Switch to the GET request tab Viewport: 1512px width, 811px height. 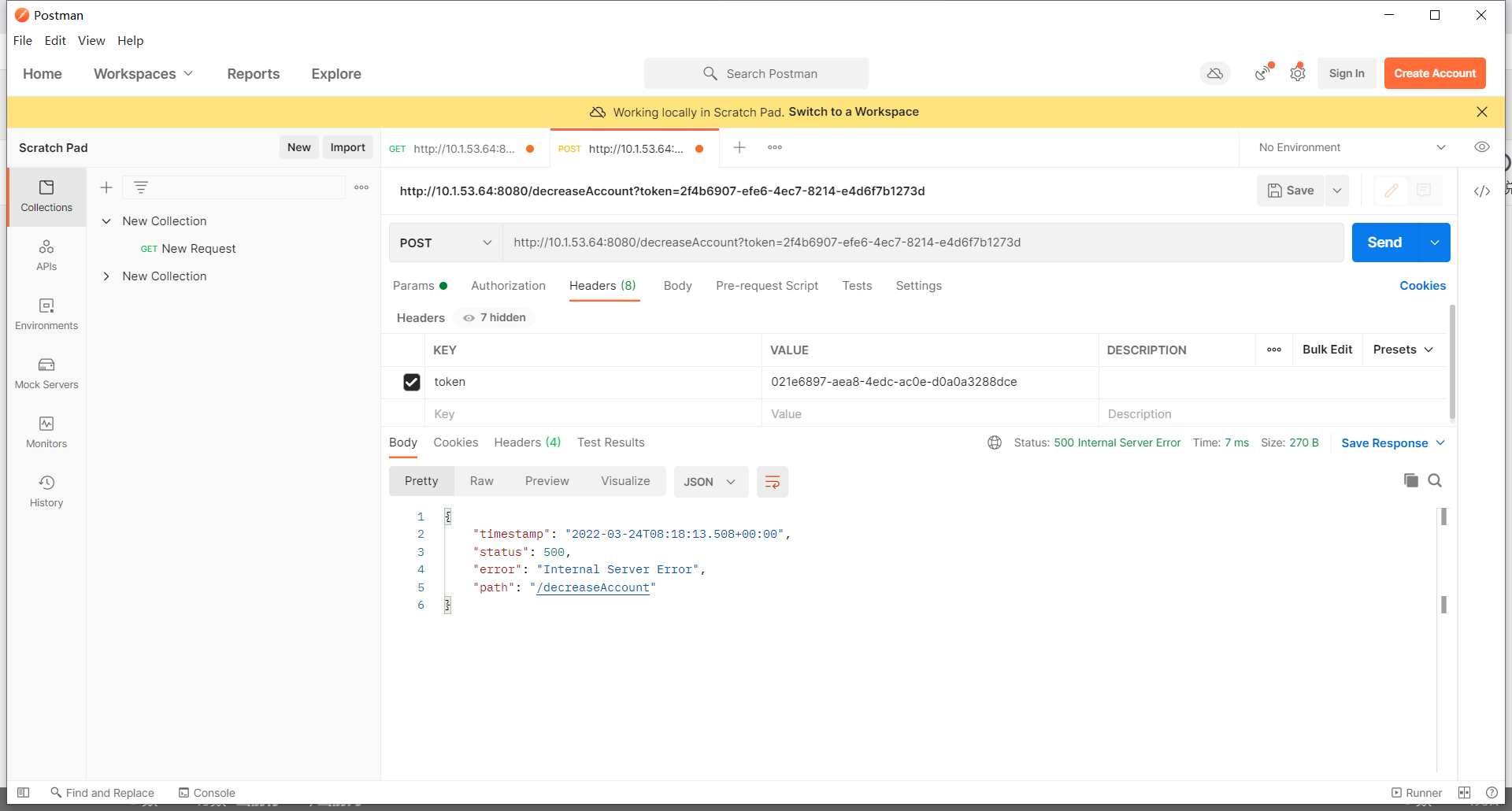click(464, 148)
